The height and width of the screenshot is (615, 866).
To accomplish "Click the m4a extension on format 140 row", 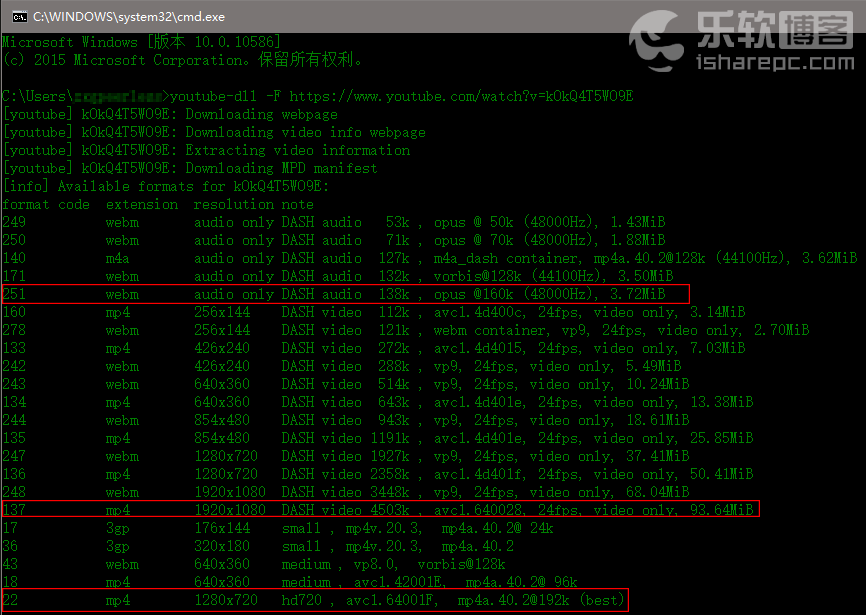I will 118,258.
